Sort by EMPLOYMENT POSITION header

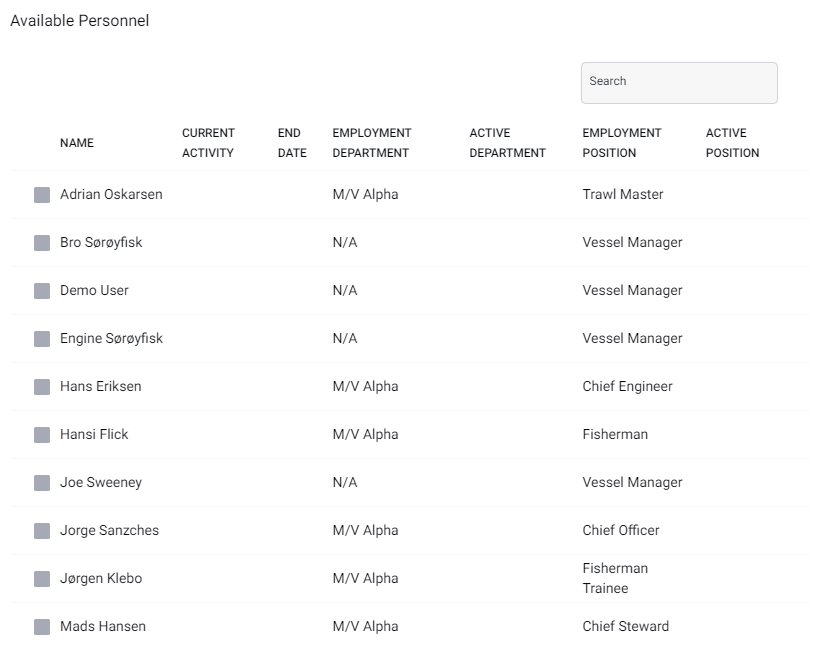(x=621, y=143)
